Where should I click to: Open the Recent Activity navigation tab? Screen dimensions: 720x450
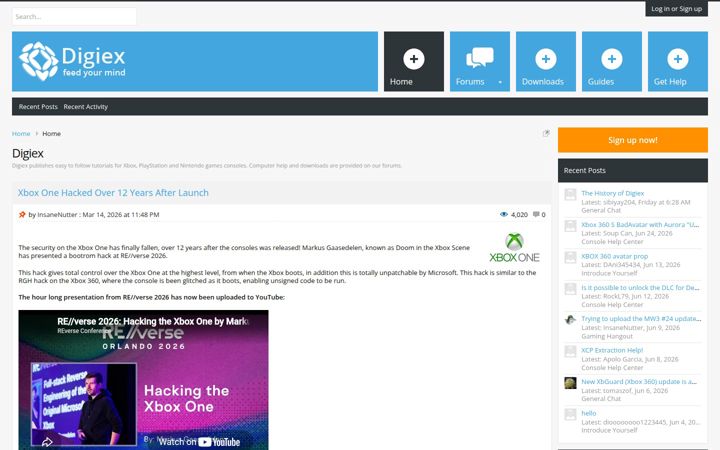click(85, 107)
